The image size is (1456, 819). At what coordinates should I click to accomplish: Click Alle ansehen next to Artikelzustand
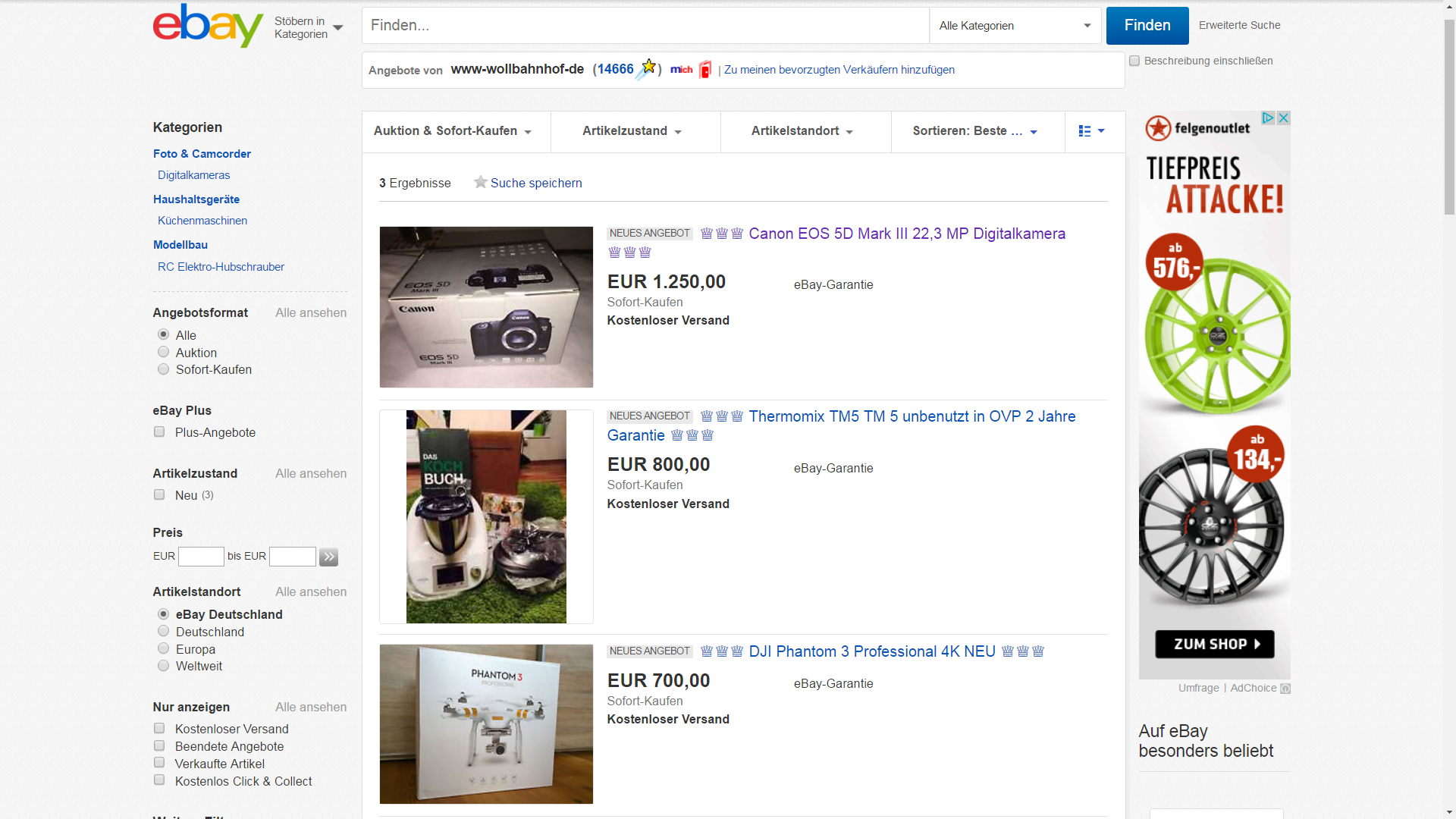coord(311,473)
